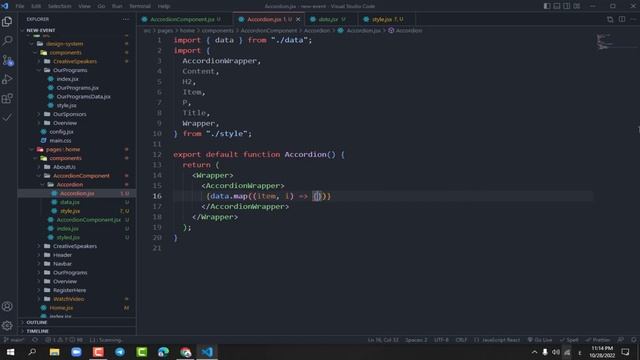The image size is (640, 360).
Task: Close the Accordion.jsx editor tab
Action: pyautogui.click(x=298, y=19)
